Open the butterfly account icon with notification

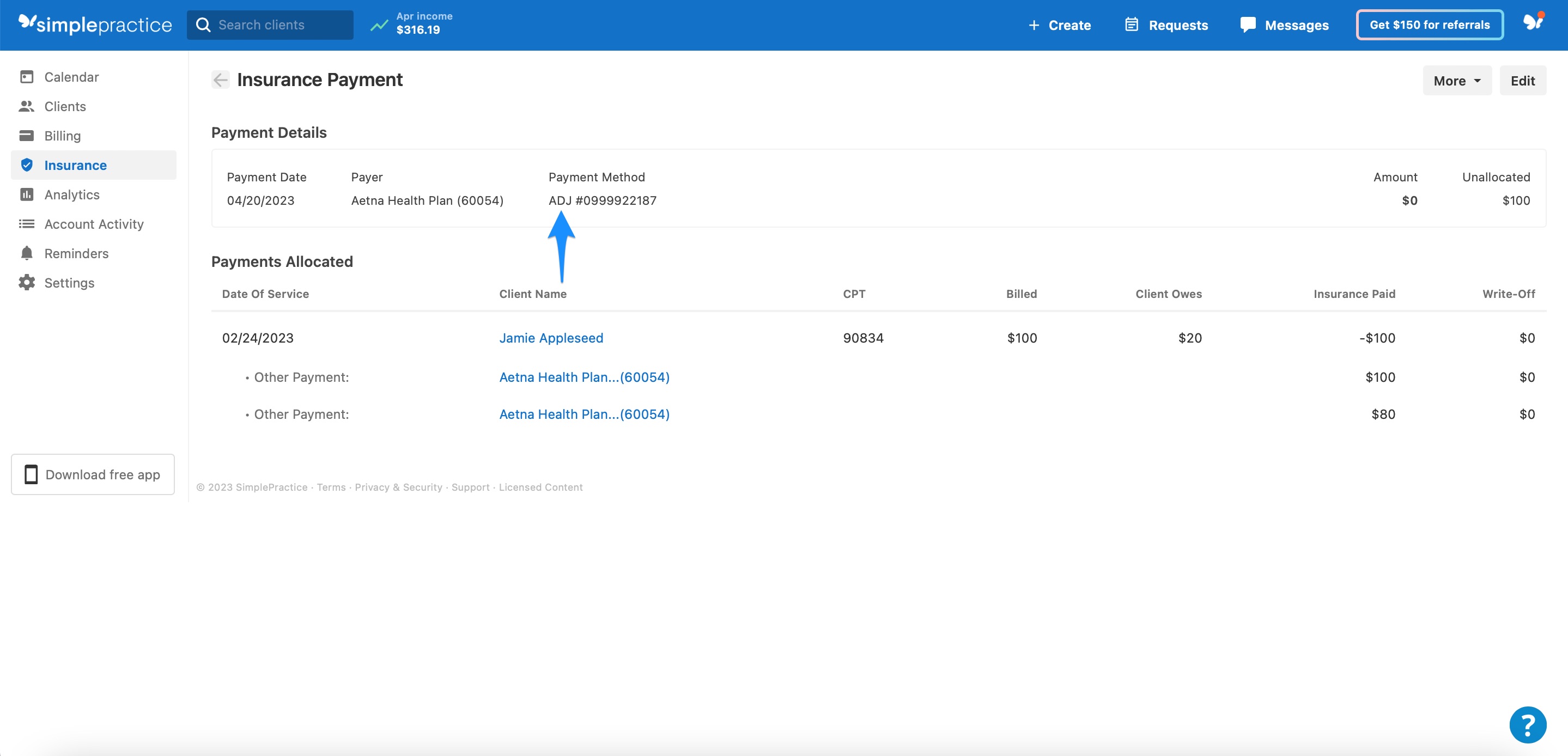(x=1533, y=22)
